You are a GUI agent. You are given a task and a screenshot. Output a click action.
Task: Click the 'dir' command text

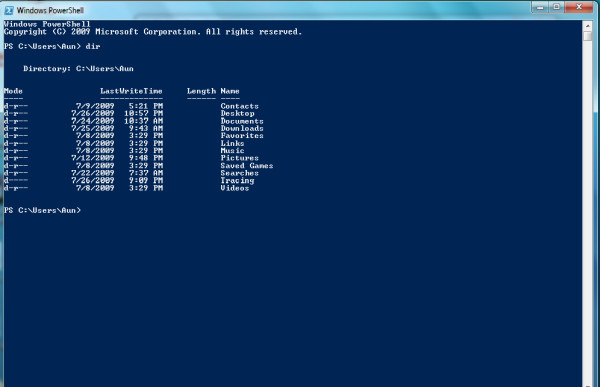pos(93,46)
